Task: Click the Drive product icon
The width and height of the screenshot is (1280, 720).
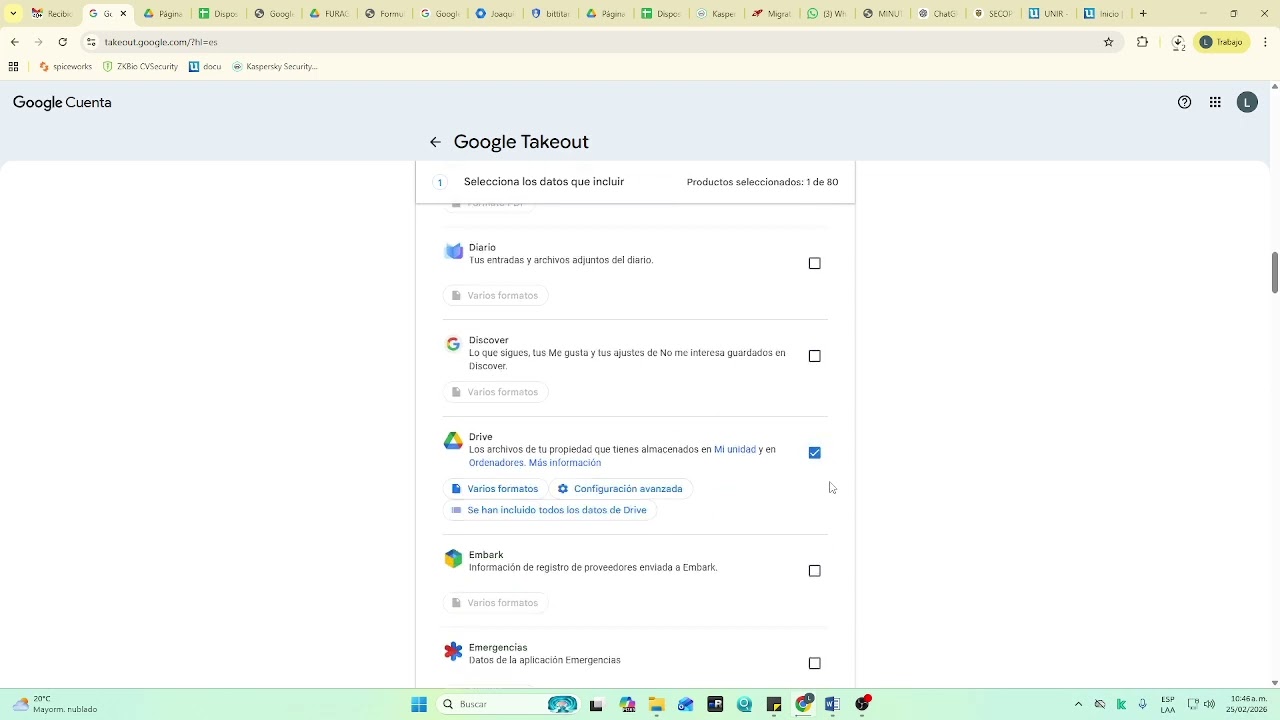Action: 453,441
